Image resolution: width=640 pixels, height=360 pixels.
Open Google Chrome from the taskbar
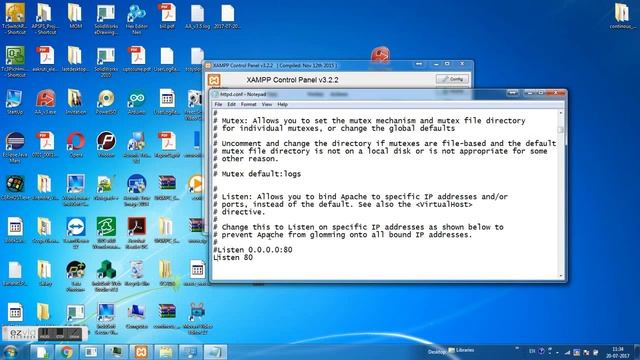click(x=67, y=352)
